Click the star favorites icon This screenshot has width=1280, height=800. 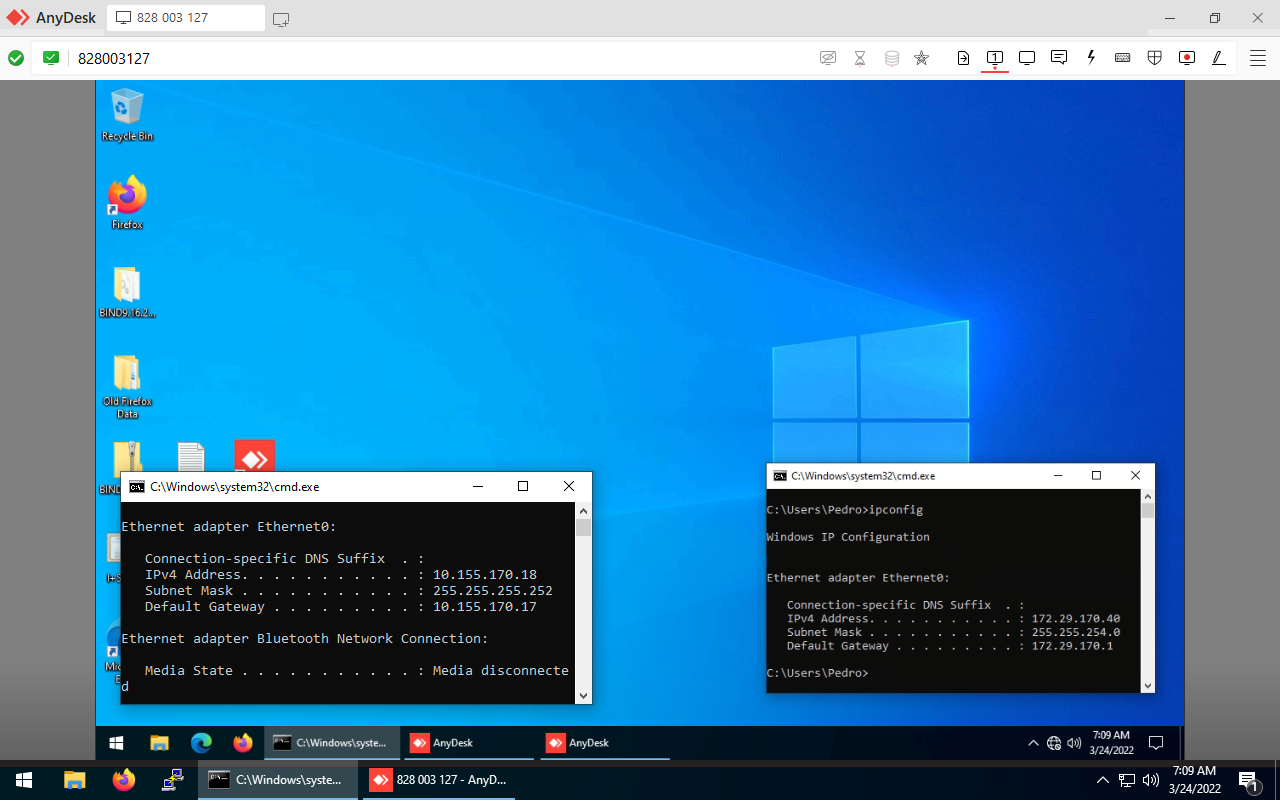tap(922, 58)
